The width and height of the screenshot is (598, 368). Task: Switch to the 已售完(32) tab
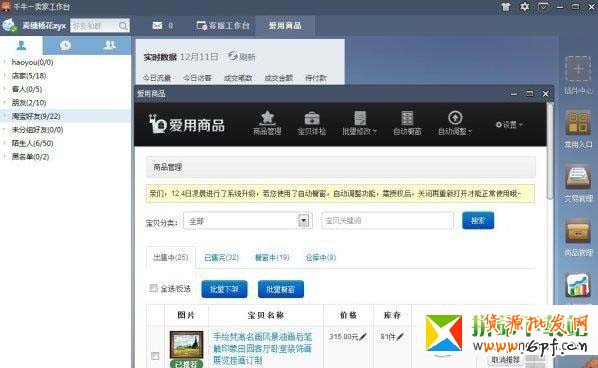pos(222,258)
